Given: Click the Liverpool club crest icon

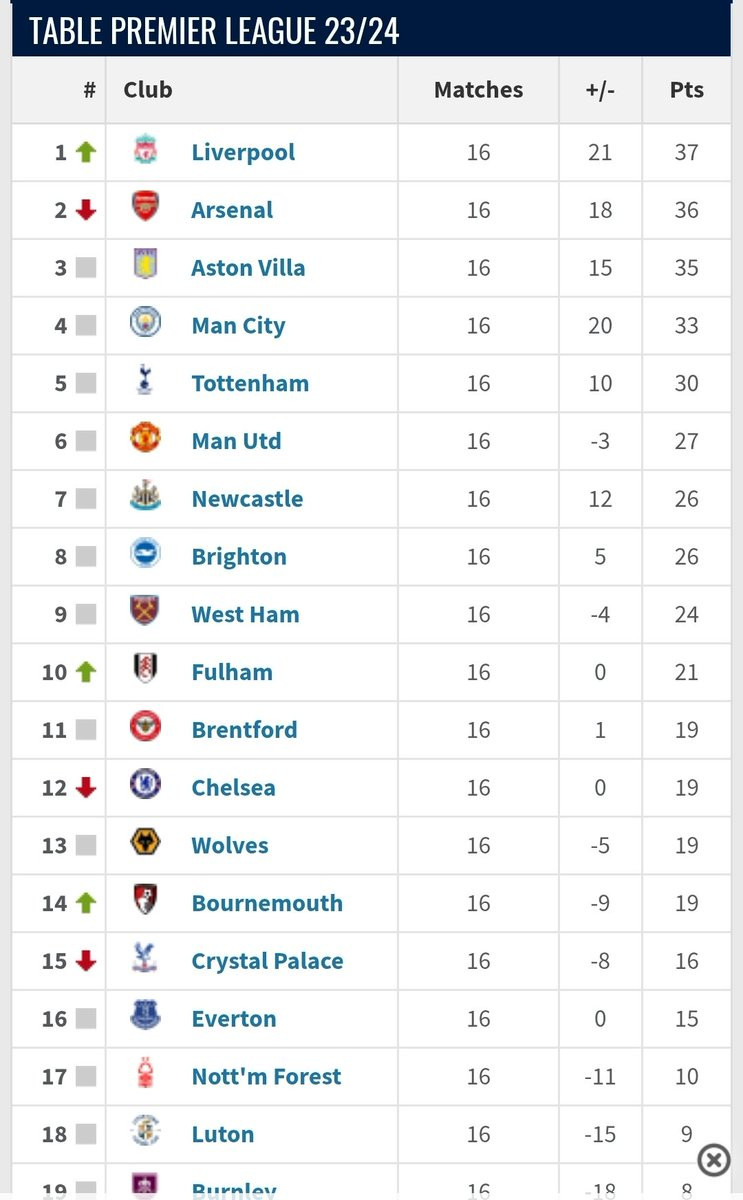Looking at the screenshot, I should [145, 151].
